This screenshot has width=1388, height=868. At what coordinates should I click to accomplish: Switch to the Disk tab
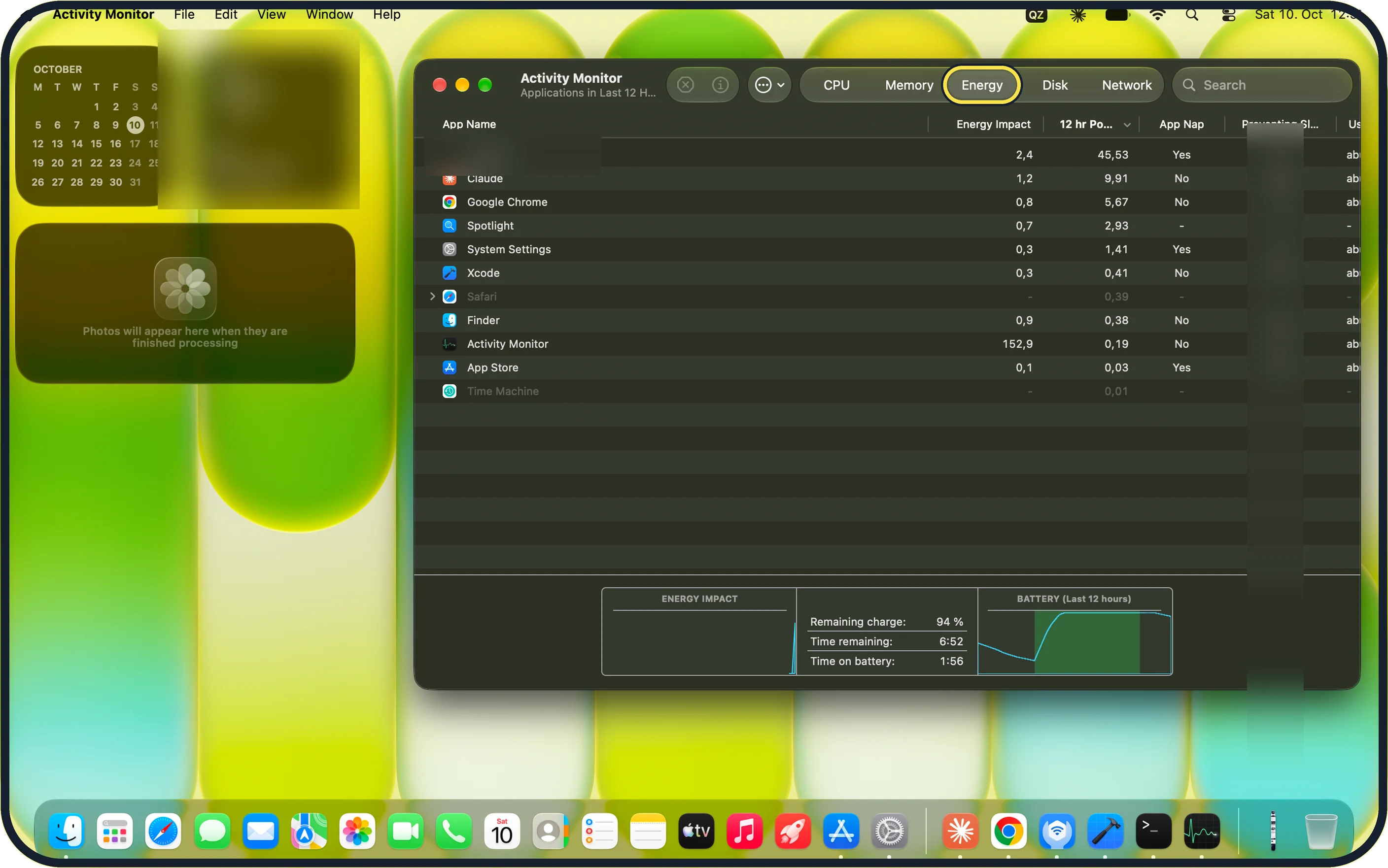coord(1055,85)
